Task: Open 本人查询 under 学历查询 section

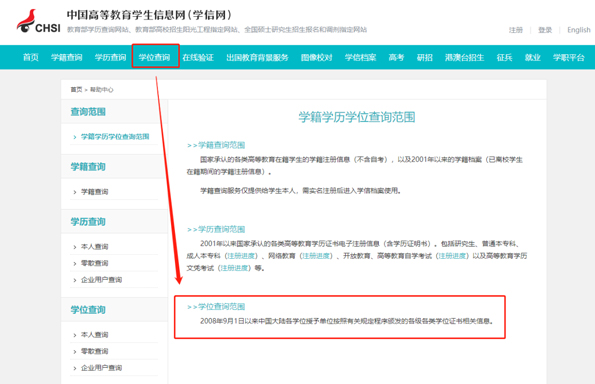Action: pos(94,247)
